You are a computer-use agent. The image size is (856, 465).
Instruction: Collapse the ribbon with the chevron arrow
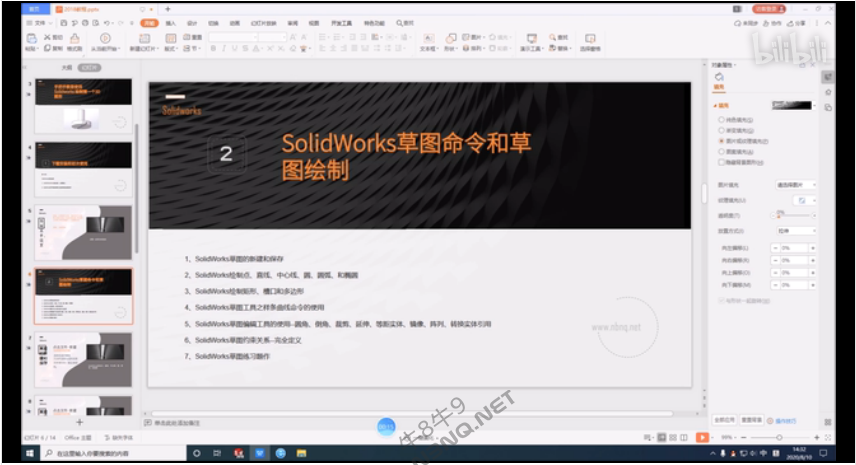tap(828, 23)
